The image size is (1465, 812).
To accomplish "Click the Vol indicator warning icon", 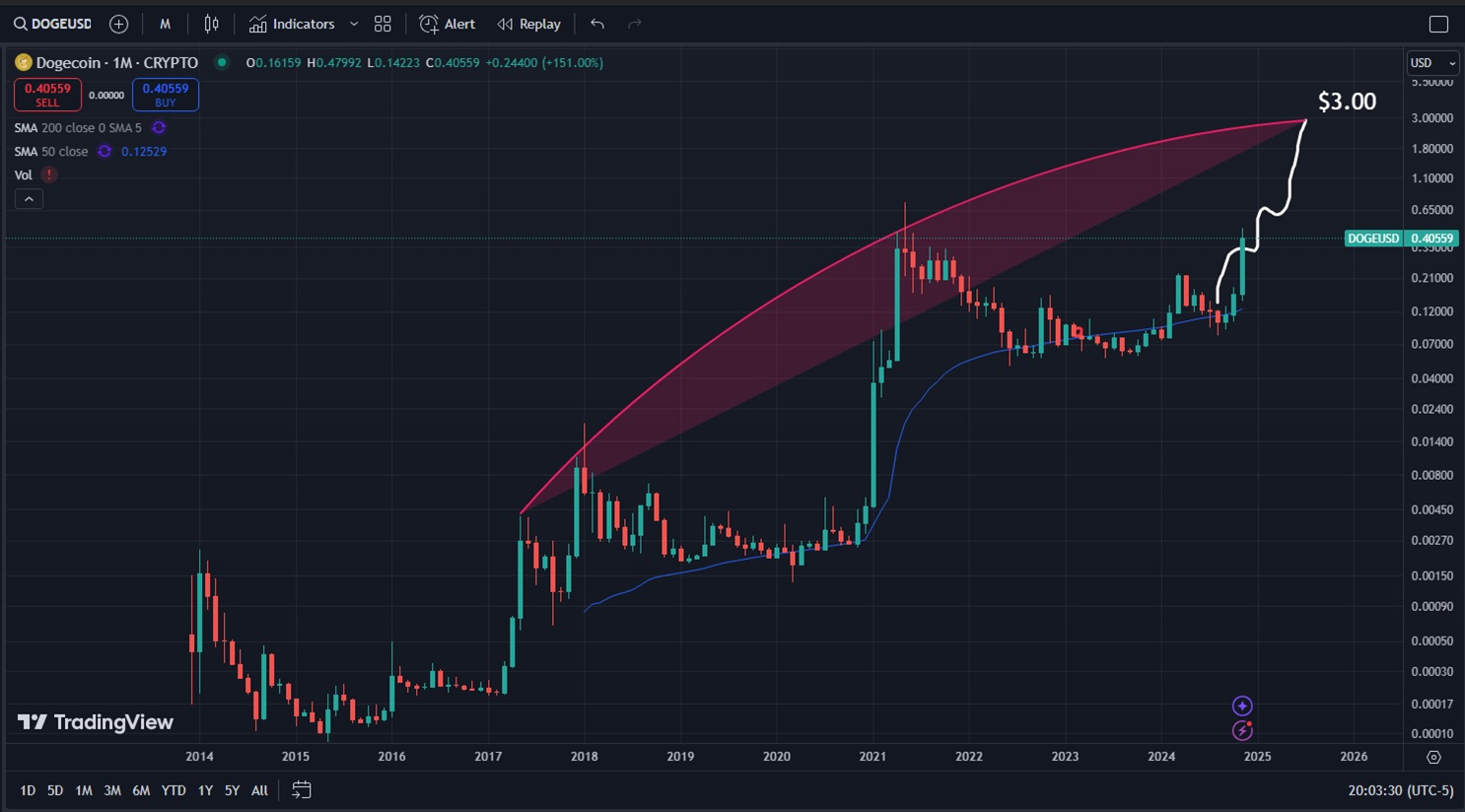I will pyautogui.click(x=48, y=174).
